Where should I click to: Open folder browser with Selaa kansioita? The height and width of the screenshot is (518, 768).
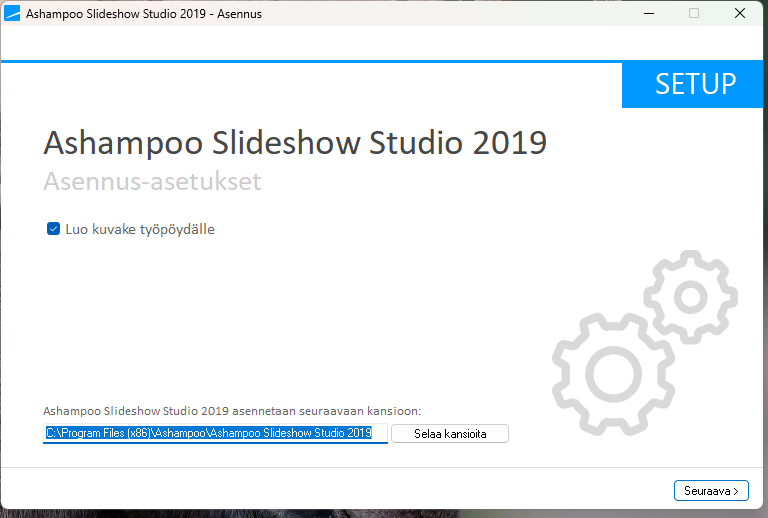click(450, 434)
